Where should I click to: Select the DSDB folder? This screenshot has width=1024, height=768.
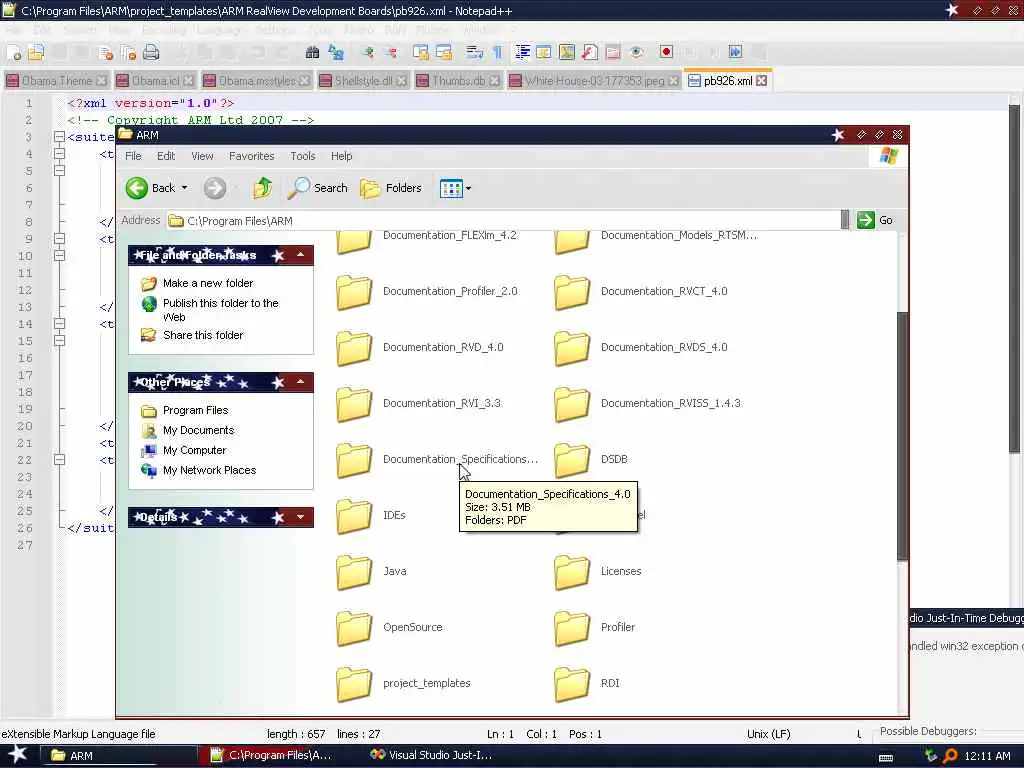591,459
